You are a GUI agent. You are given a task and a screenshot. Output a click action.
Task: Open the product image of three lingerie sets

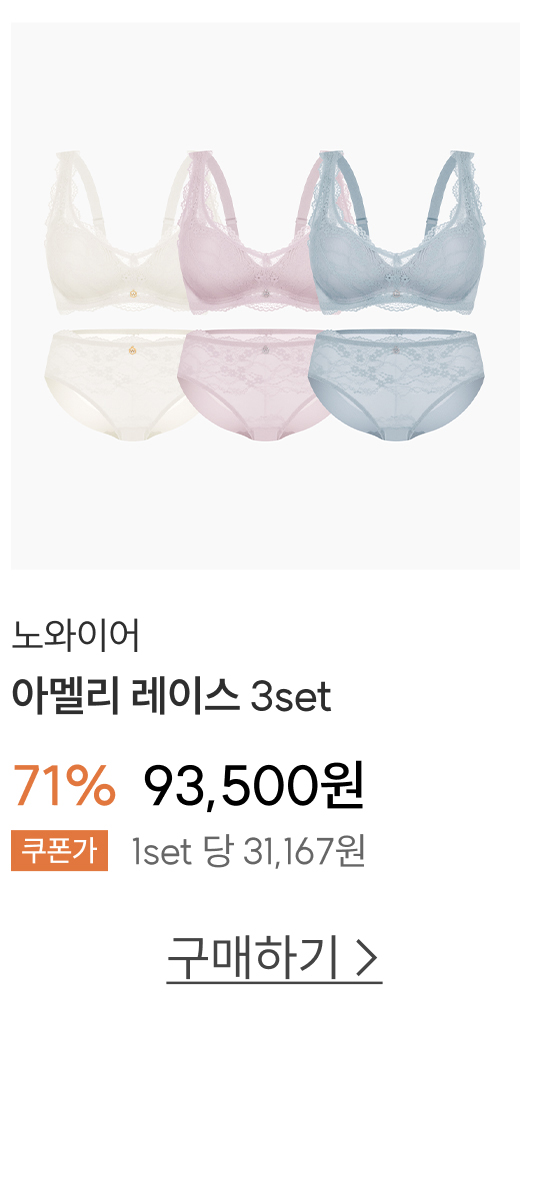click(265, 295)
